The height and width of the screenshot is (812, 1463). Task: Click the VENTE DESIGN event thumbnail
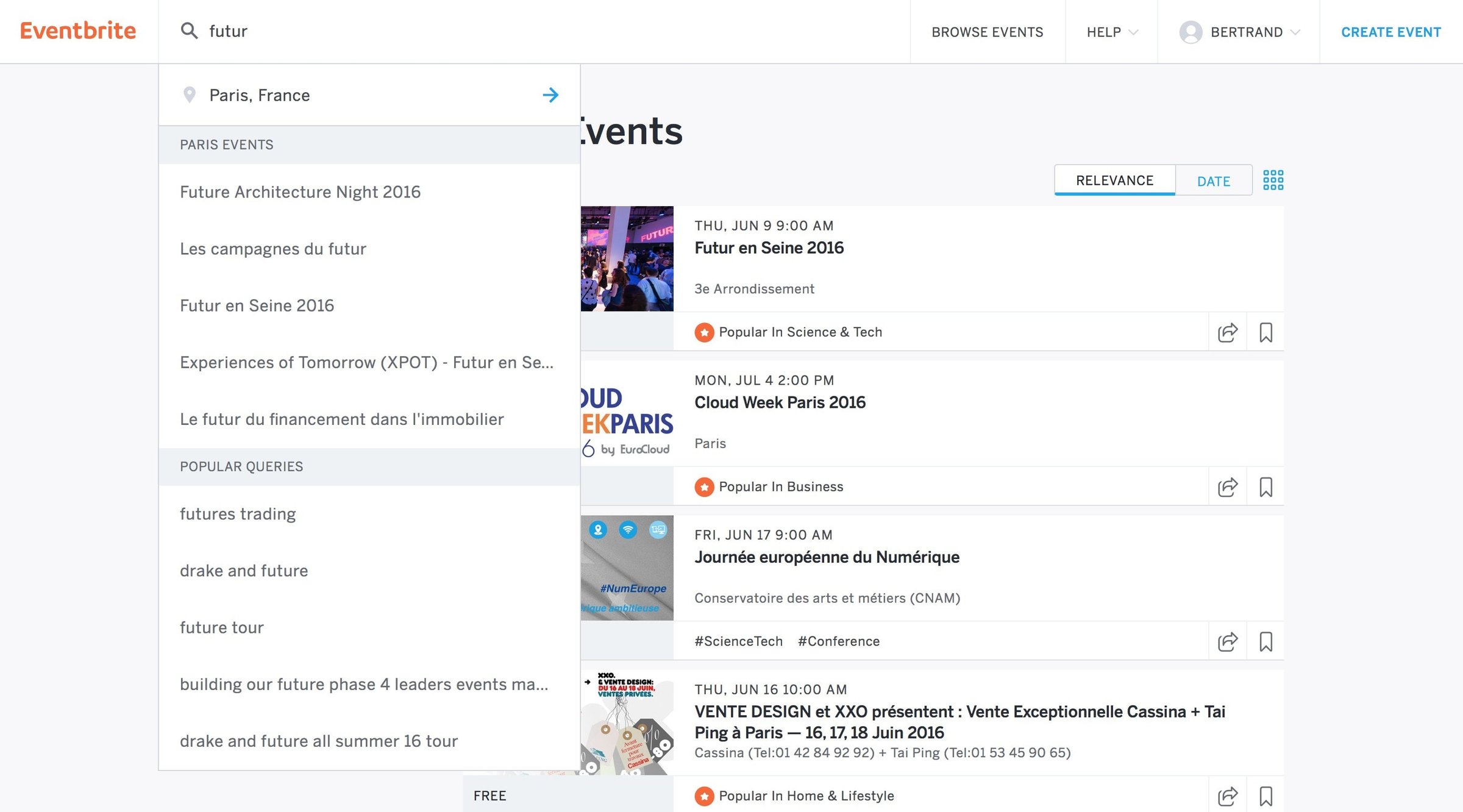[x=627, y=722]
